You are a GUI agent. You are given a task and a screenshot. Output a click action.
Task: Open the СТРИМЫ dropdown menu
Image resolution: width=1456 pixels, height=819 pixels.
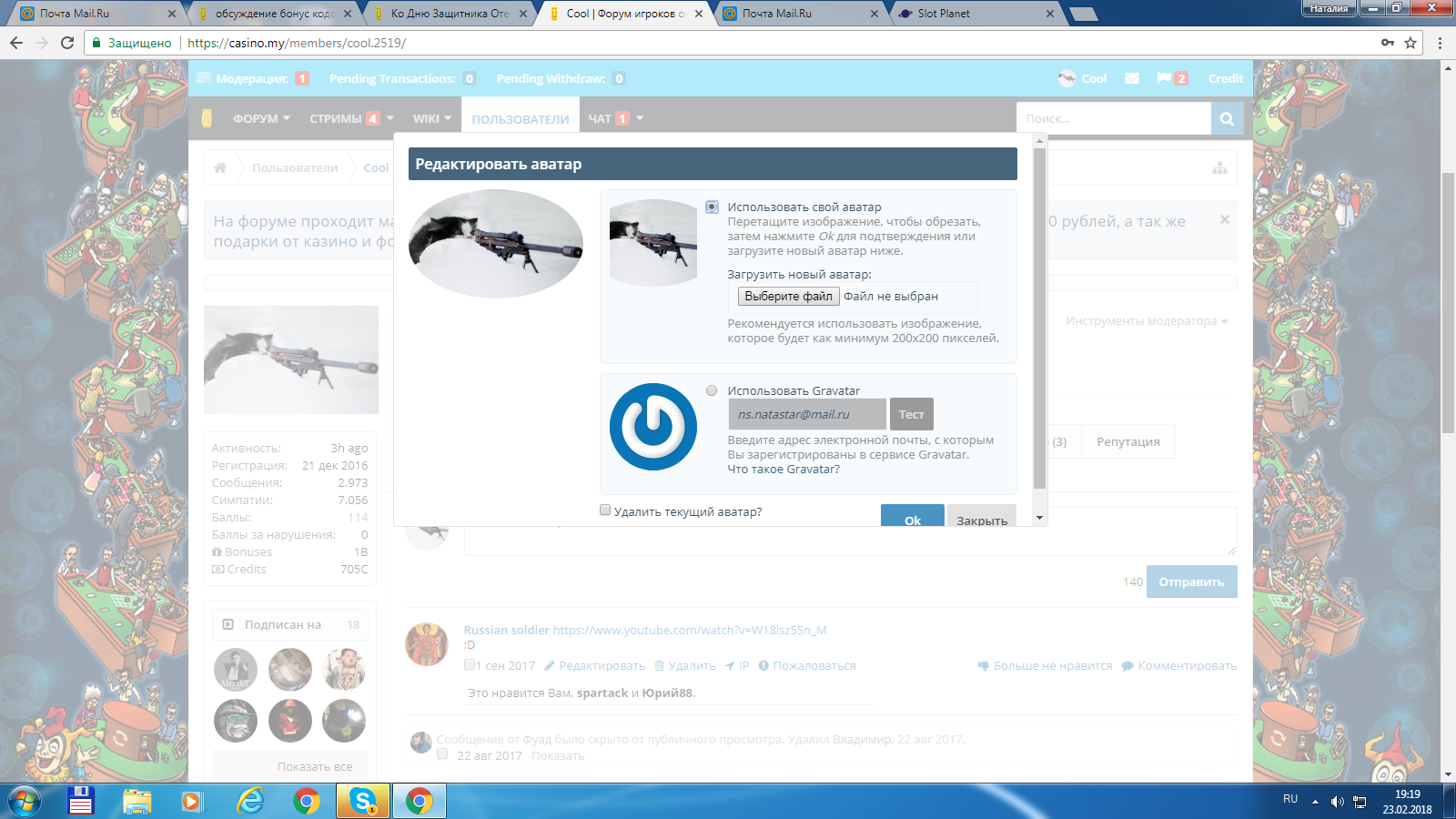351,118
